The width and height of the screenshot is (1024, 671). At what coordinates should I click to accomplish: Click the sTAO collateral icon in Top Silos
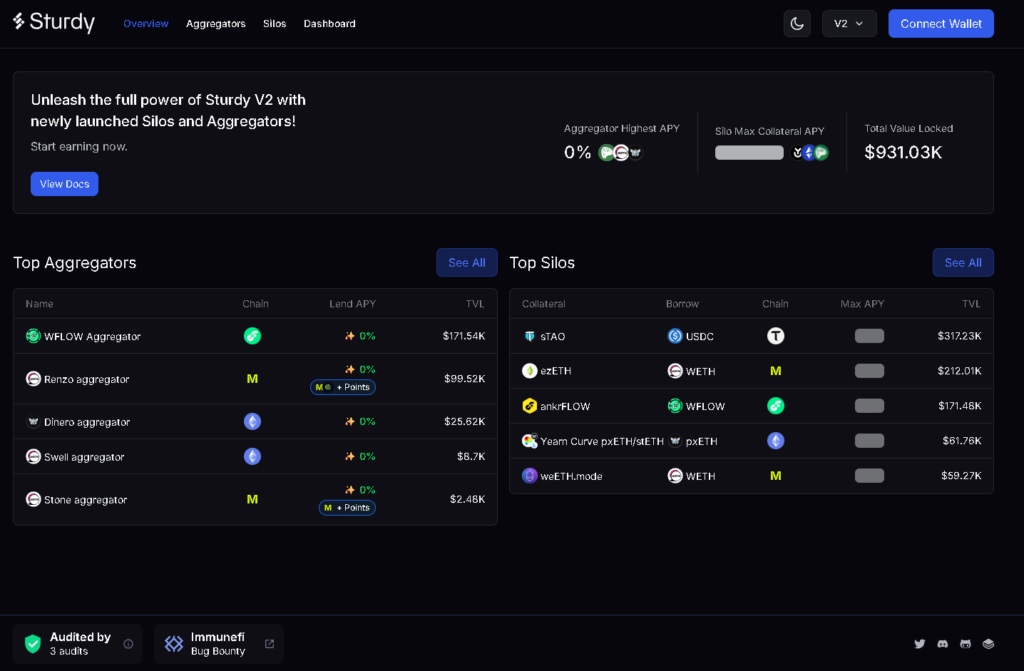(529, 335)
